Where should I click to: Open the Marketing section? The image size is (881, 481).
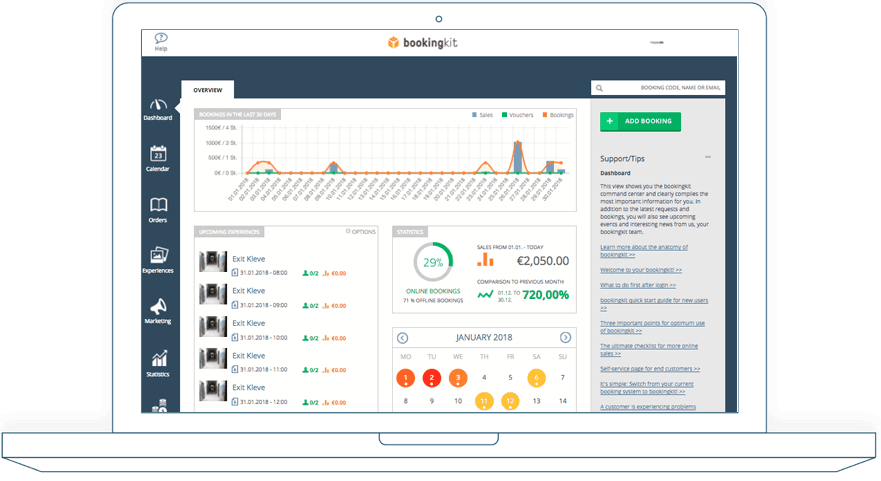click(157, 312)
